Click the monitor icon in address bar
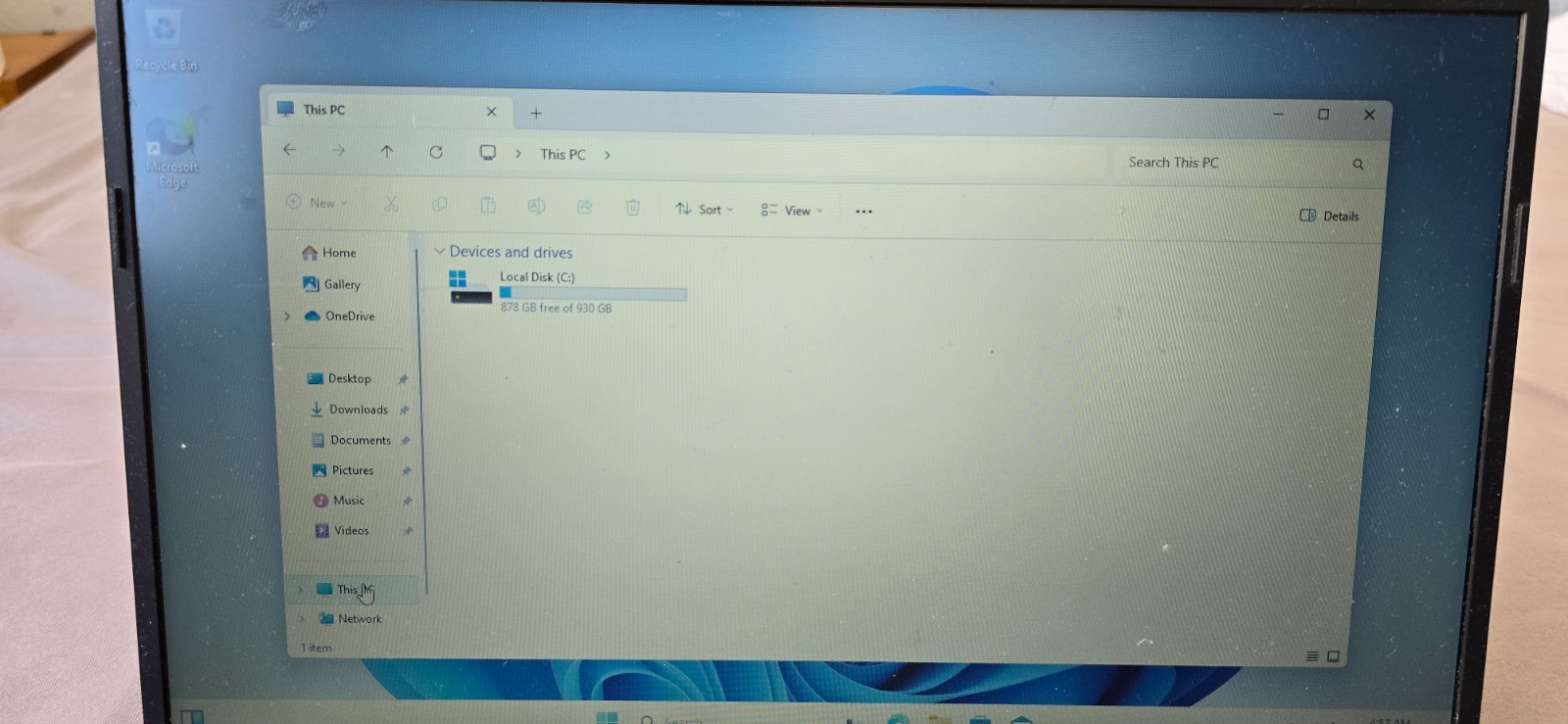 (487, 153)
